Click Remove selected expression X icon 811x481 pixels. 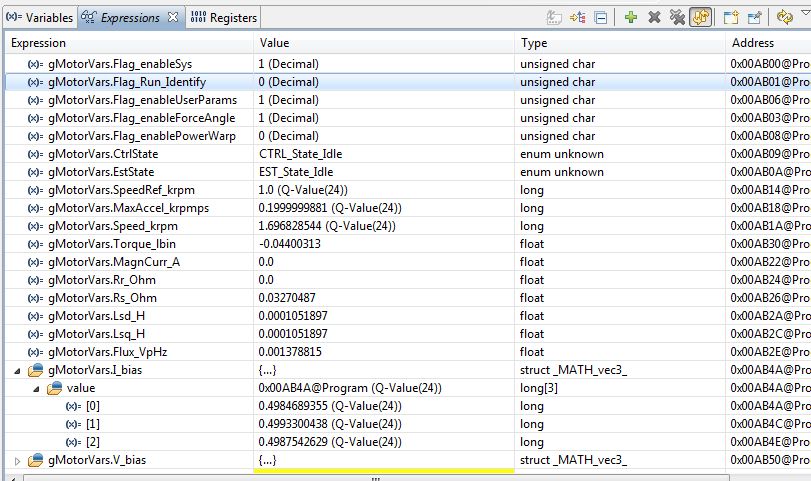[654, 17]
